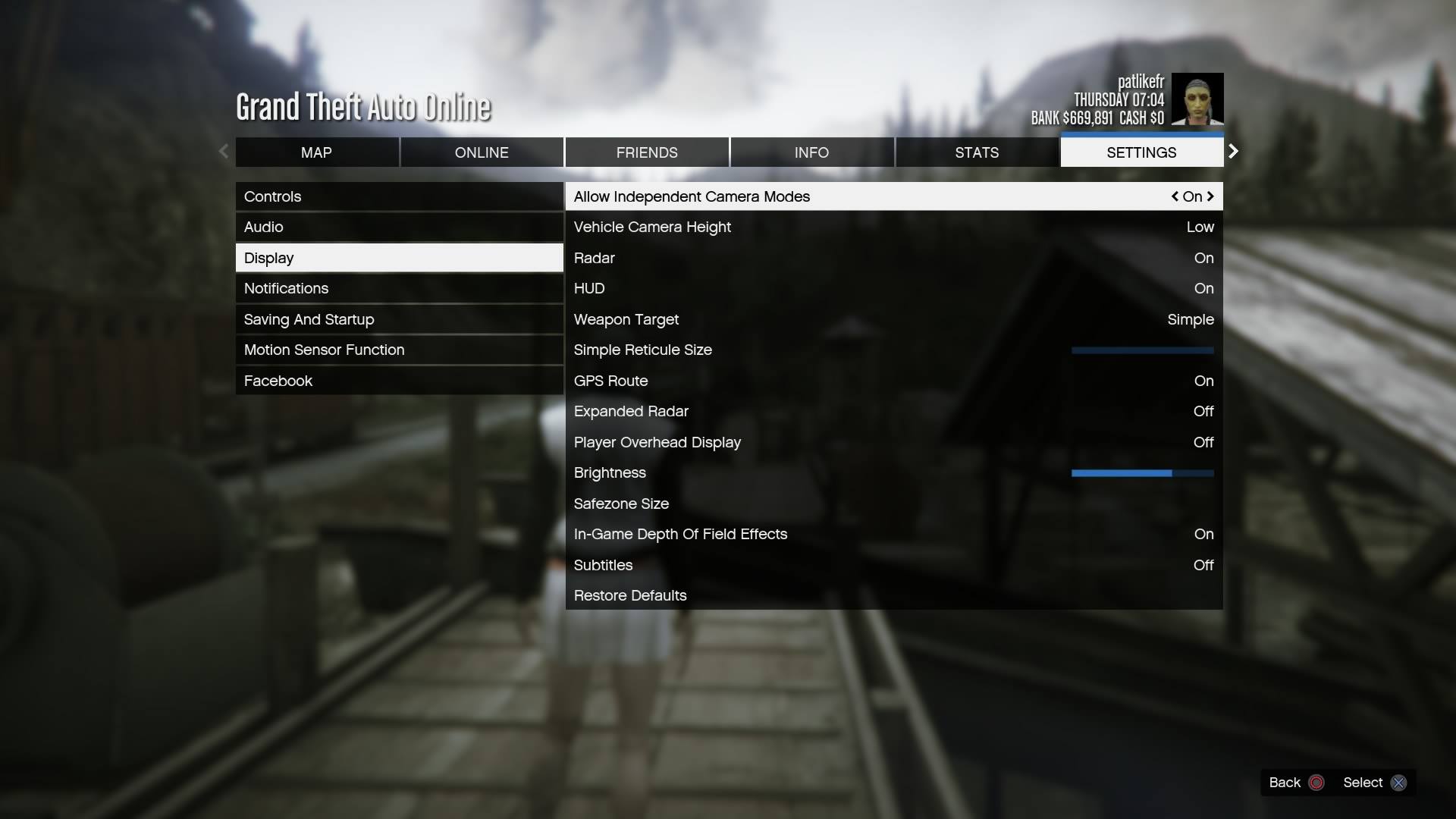This screenshot has width=1456, height=819.
Task: Expand Weapon Target setting options
Action: pos(1190,319)
